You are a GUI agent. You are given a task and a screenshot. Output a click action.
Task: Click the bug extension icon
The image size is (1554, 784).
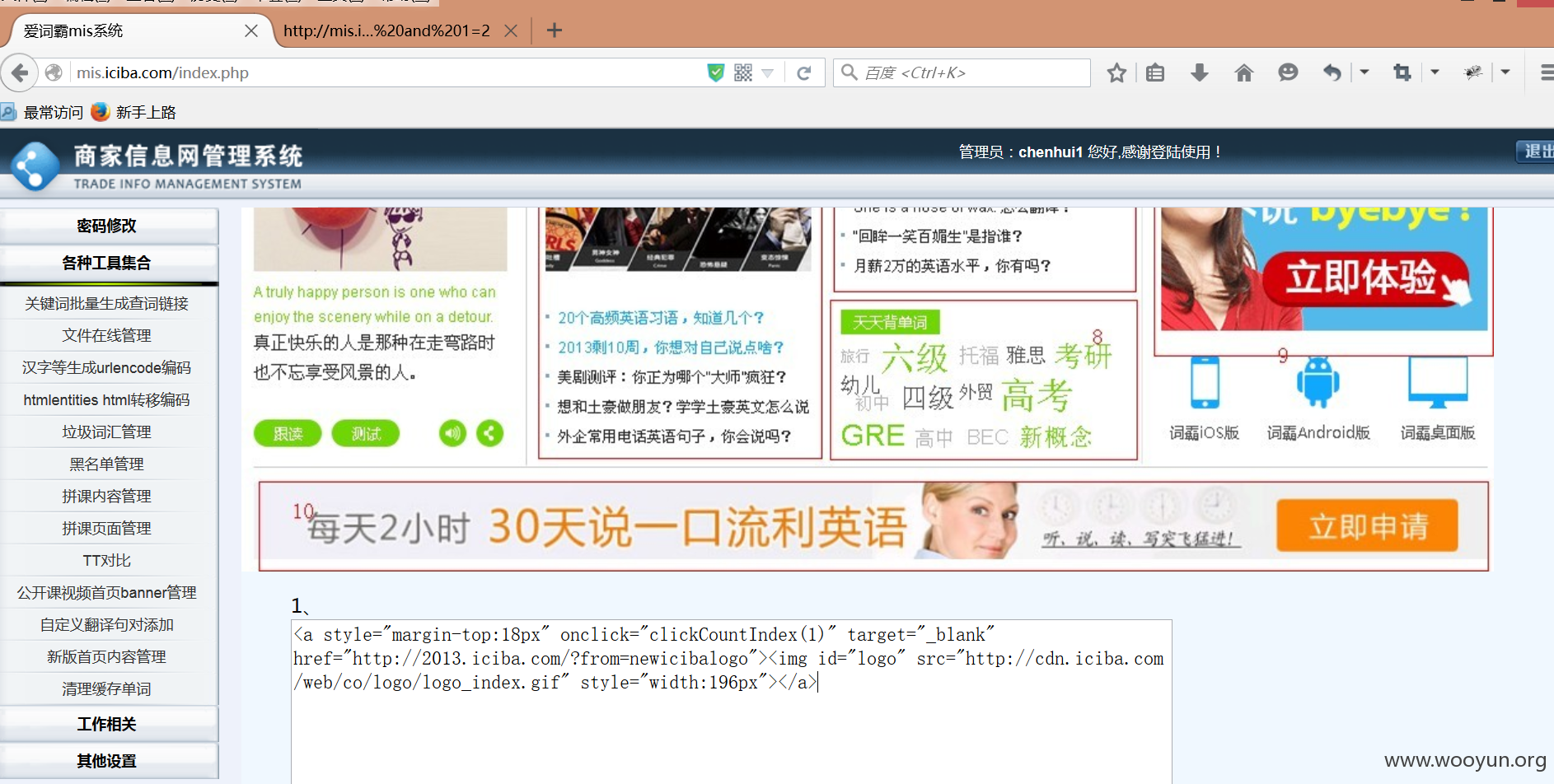coord(1473,72)
